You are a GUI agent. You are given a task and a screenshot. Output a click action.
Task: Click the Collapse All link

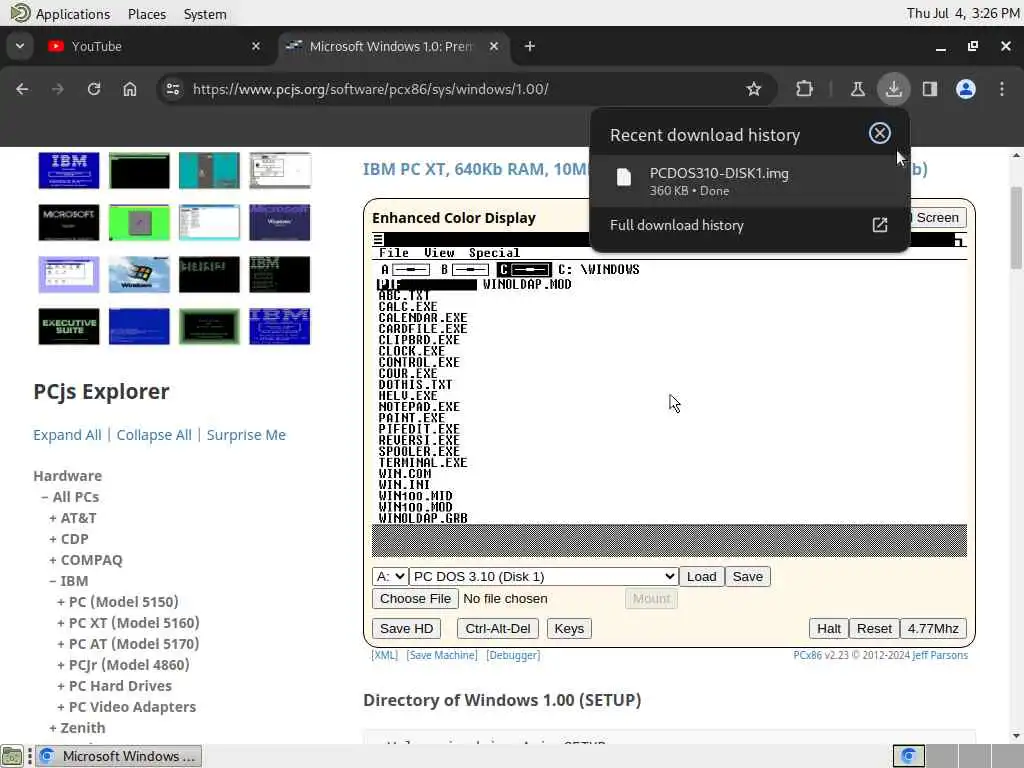[x=154, y=435]
